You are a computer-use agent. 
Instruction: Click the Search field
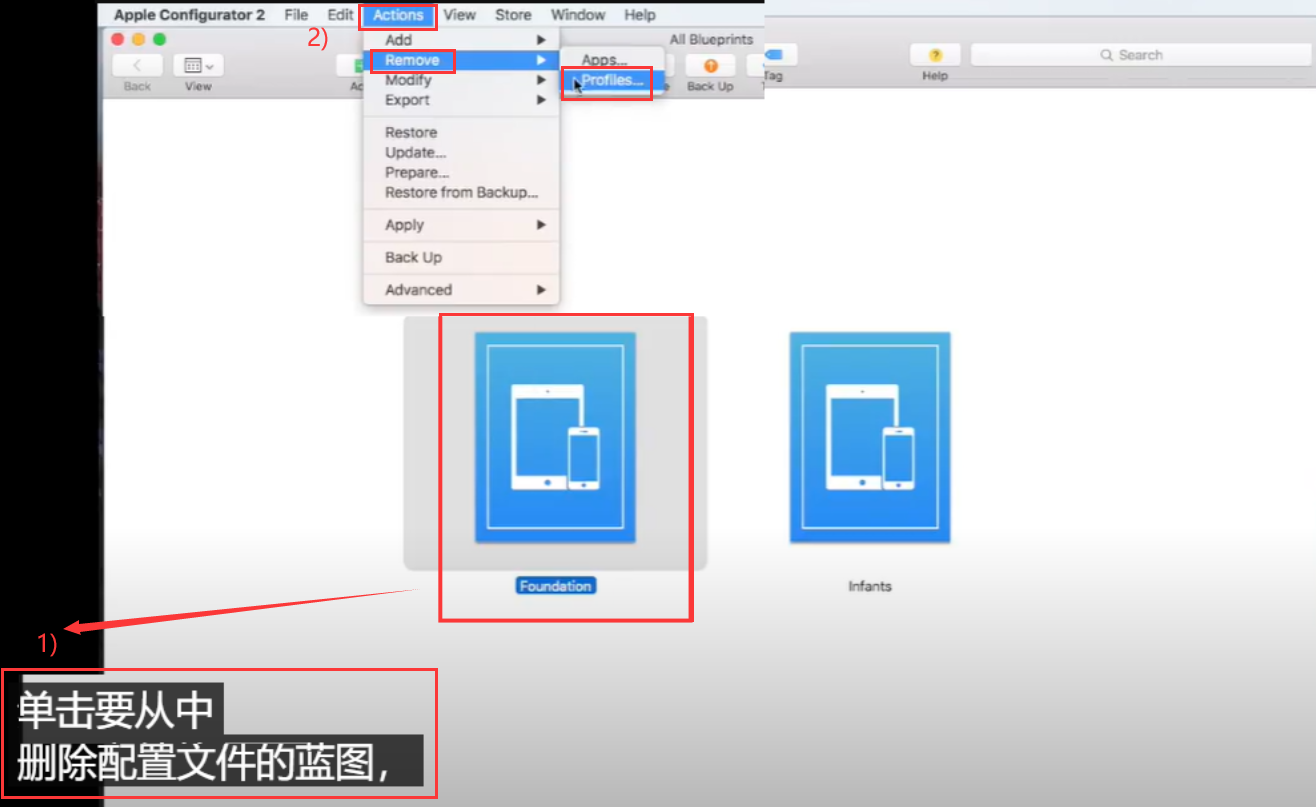(x=1140, y=55)
